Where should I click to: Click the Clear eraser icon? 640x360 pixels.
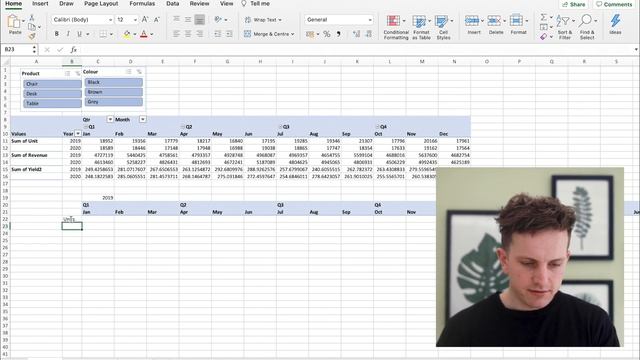tap(543, 36)
